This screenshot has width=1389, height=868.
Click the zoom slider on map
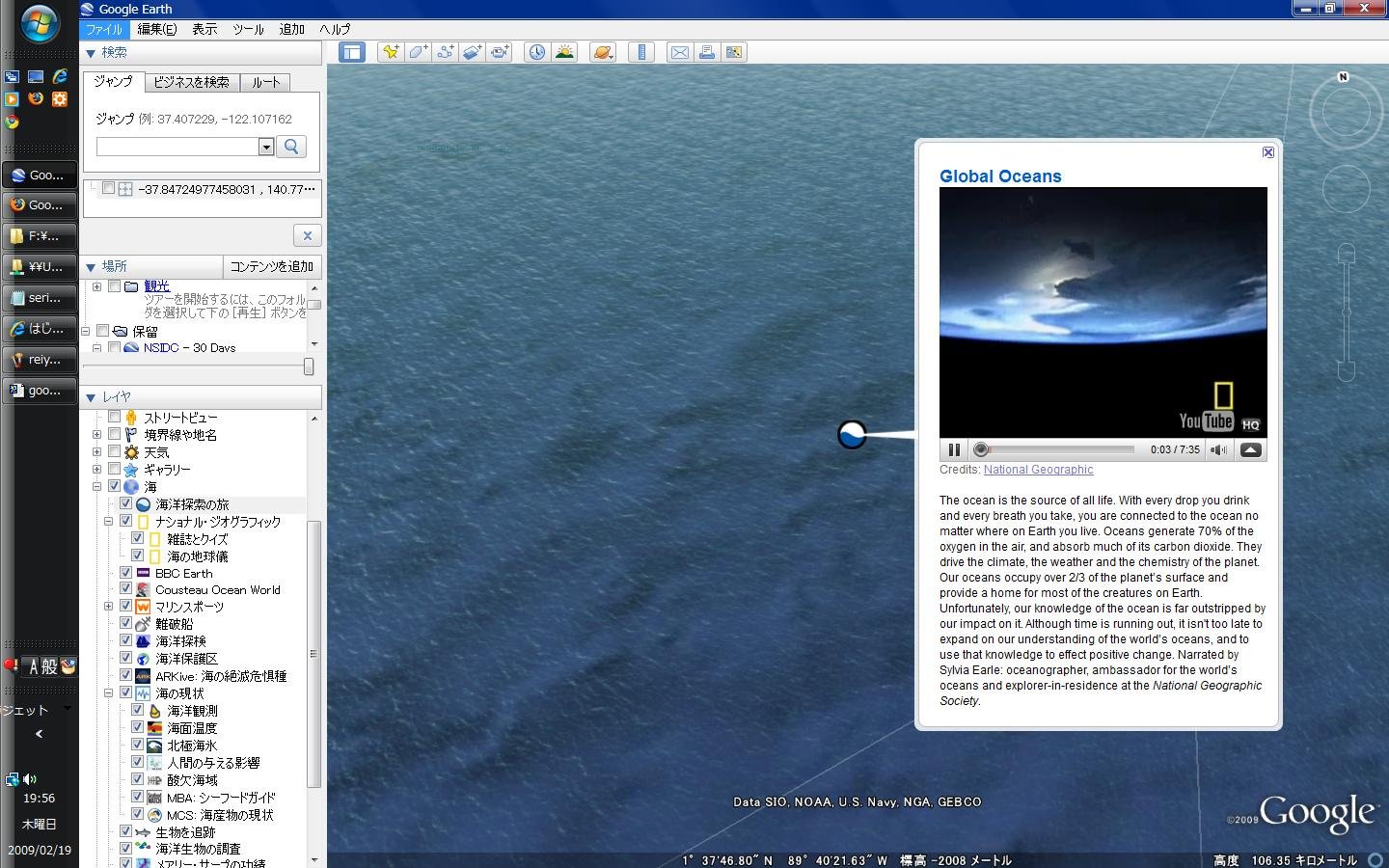pos(1347,312)
